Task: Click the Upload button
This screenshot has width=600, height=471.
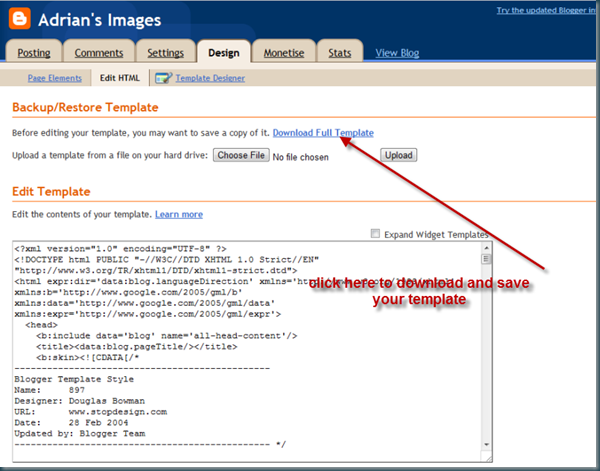Action: point(398,155)
